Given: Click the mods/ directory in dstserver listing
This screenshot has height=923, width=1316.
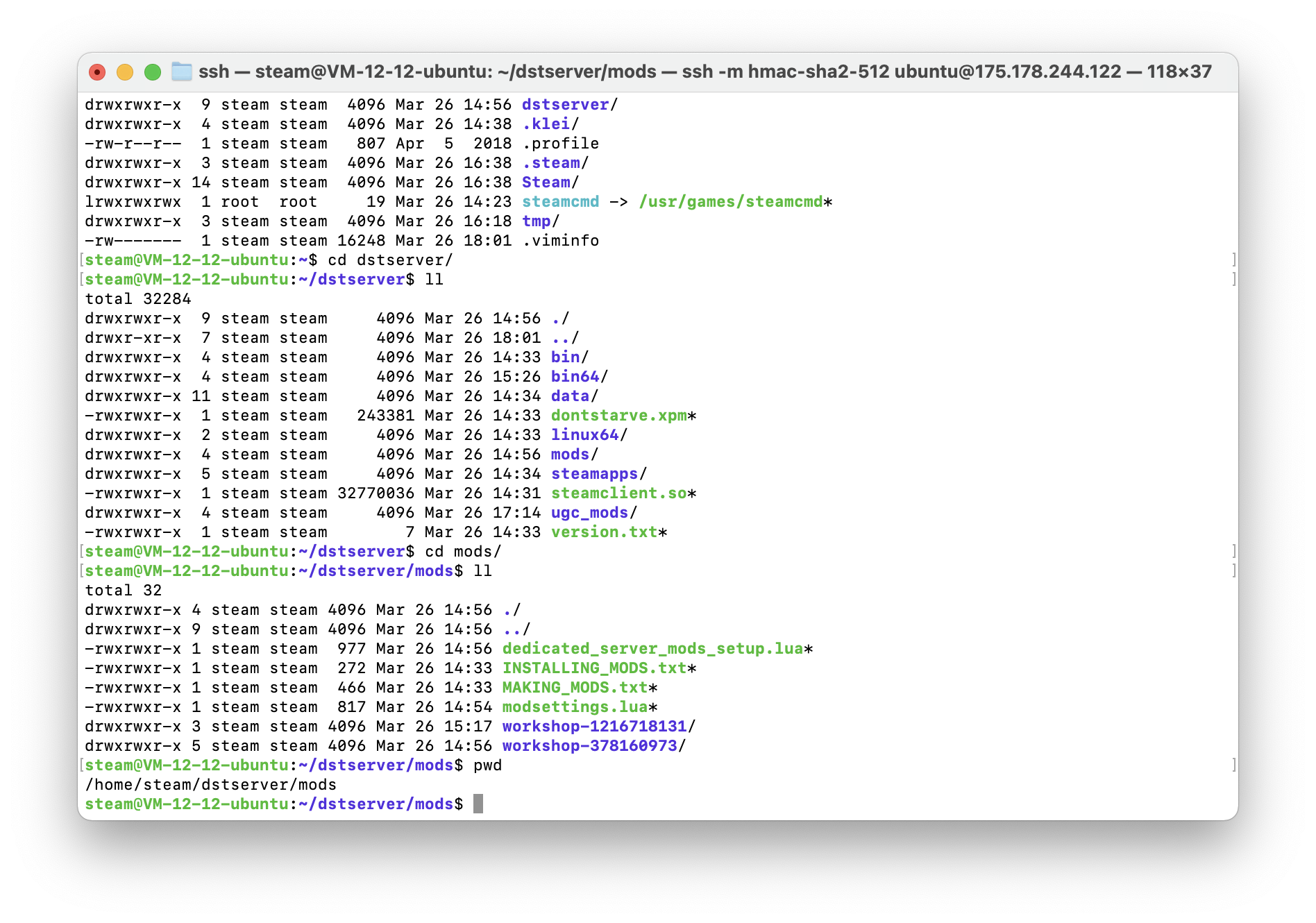Looking at the screenshot, I should (575, 455).
